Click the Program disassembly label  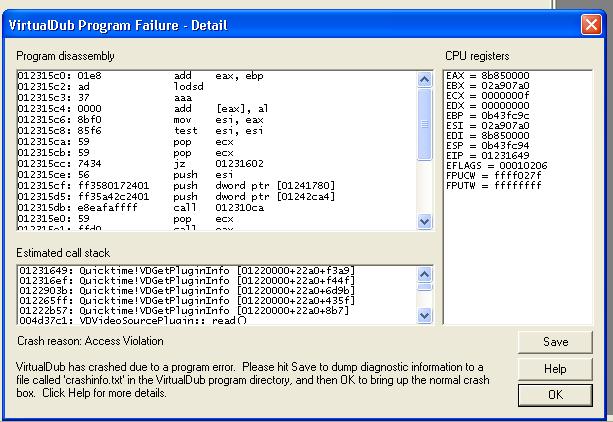point(65,56)
